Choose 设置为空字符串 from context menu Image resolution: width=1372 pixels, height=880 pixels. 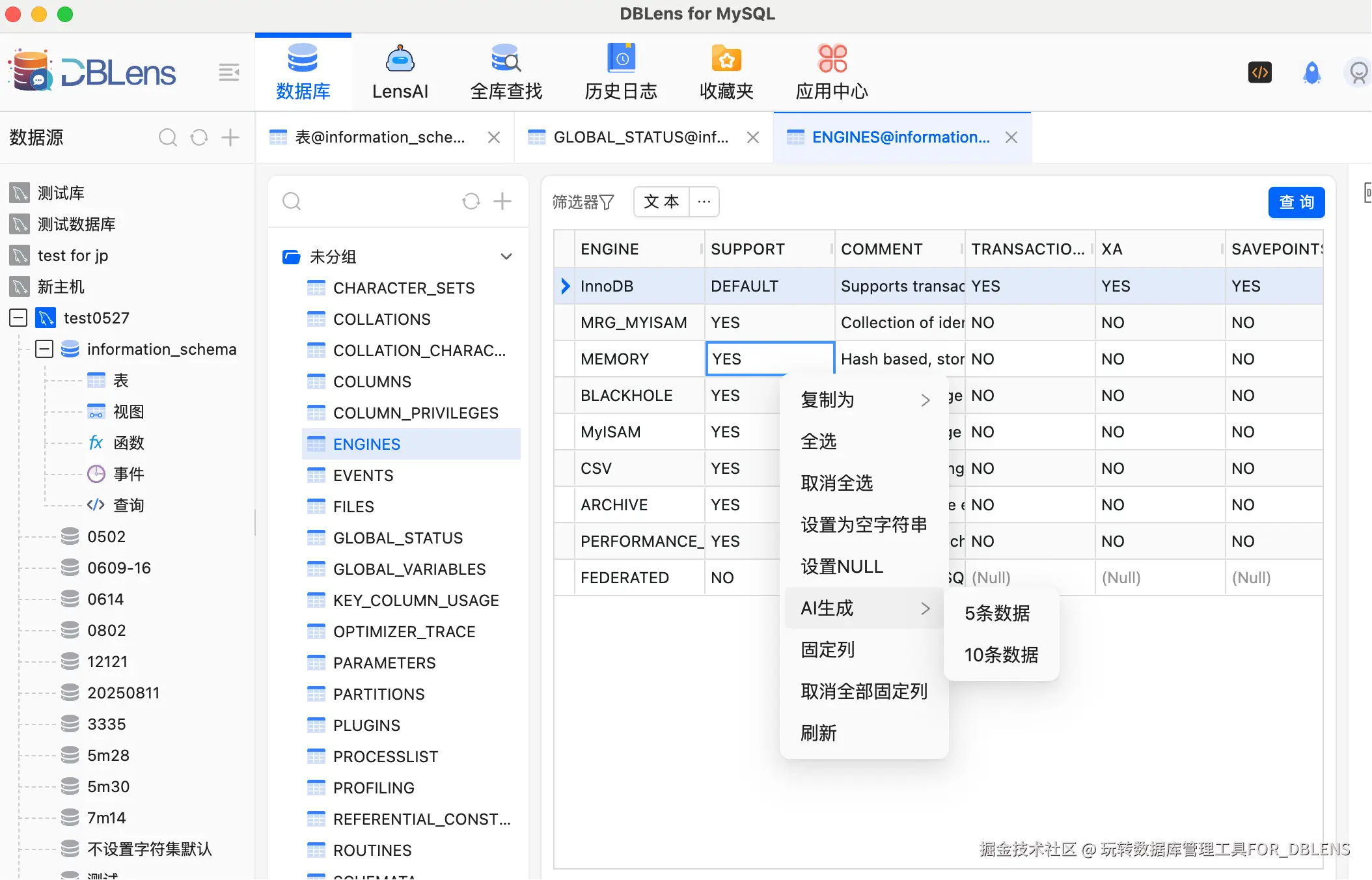click(x=864, y=525)
